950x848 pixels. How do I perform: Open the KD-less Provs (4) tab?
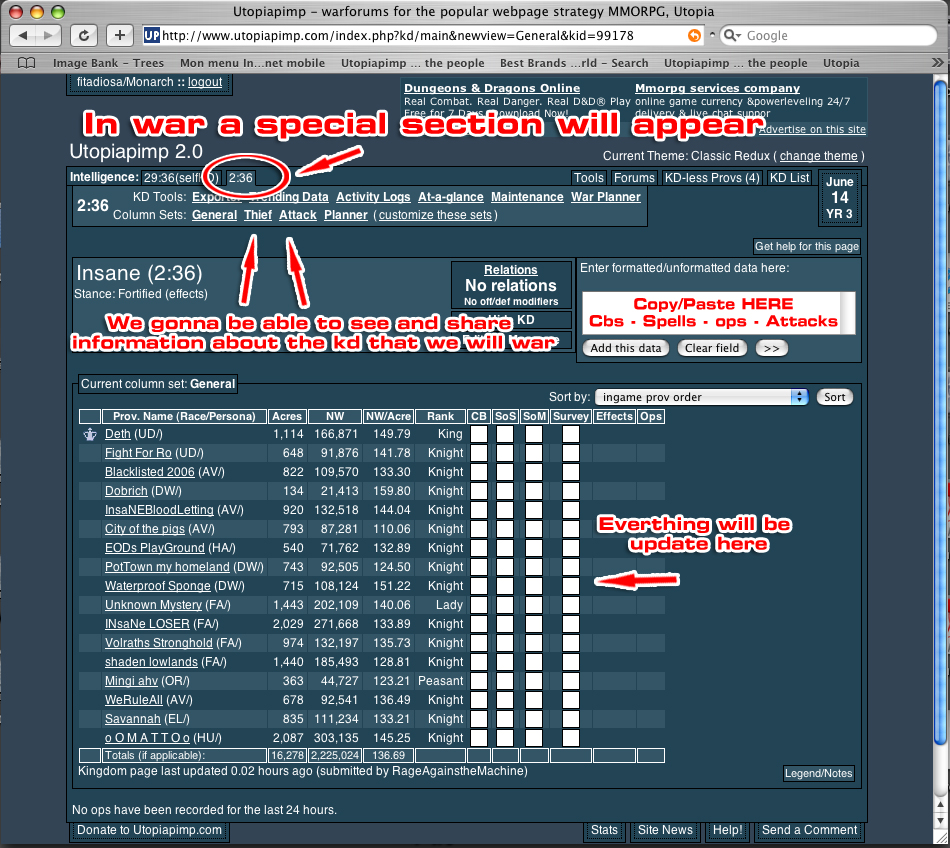click(x=712, y=177)
